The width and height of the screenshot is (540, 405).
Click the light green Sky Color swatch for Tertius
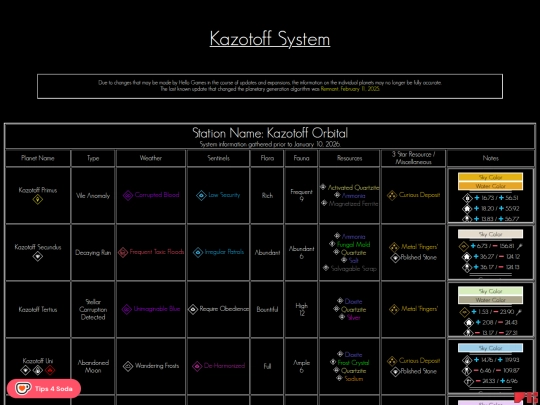pos(490,291)
